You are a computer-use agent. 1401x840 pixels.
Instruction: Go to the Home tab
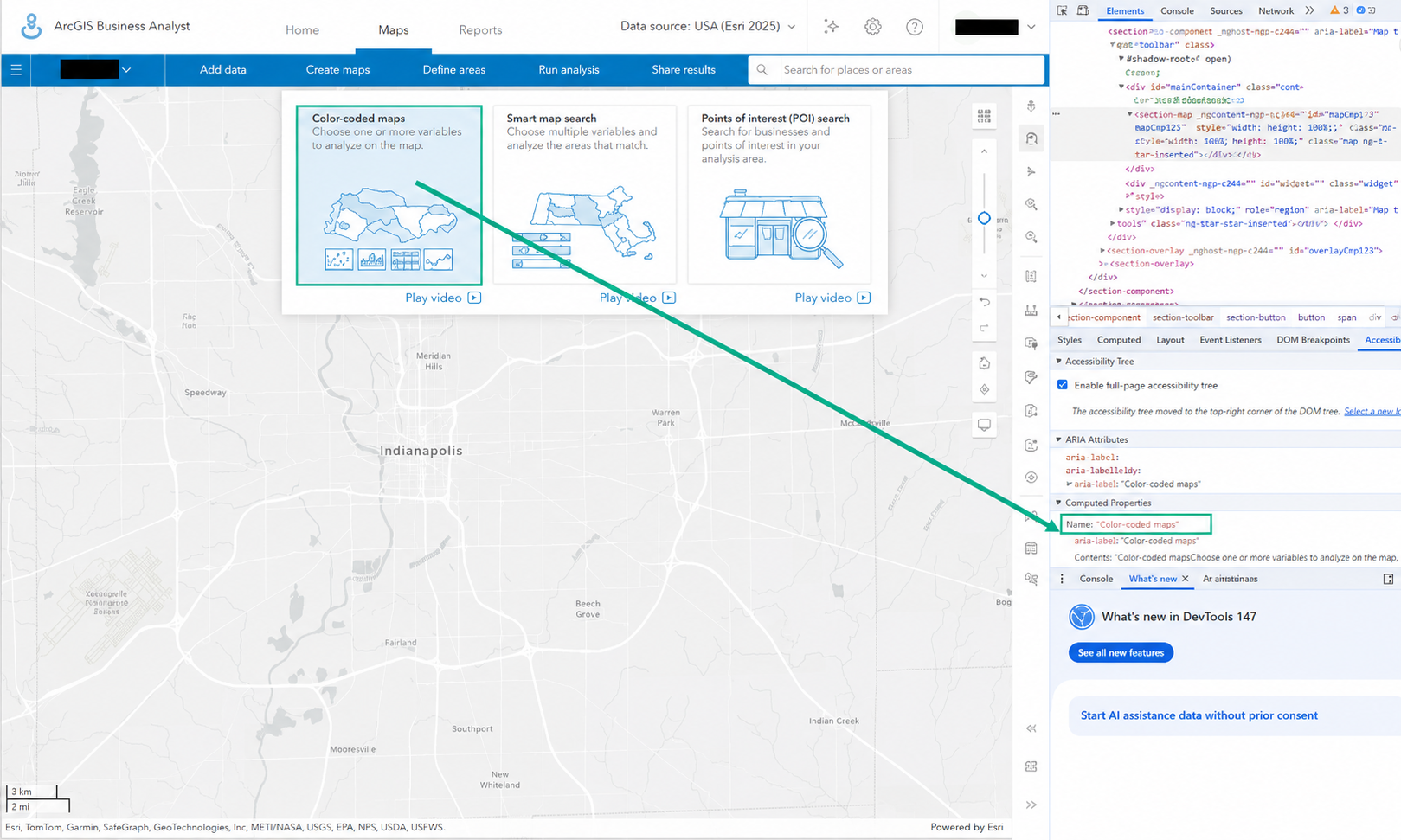[303, 29]
